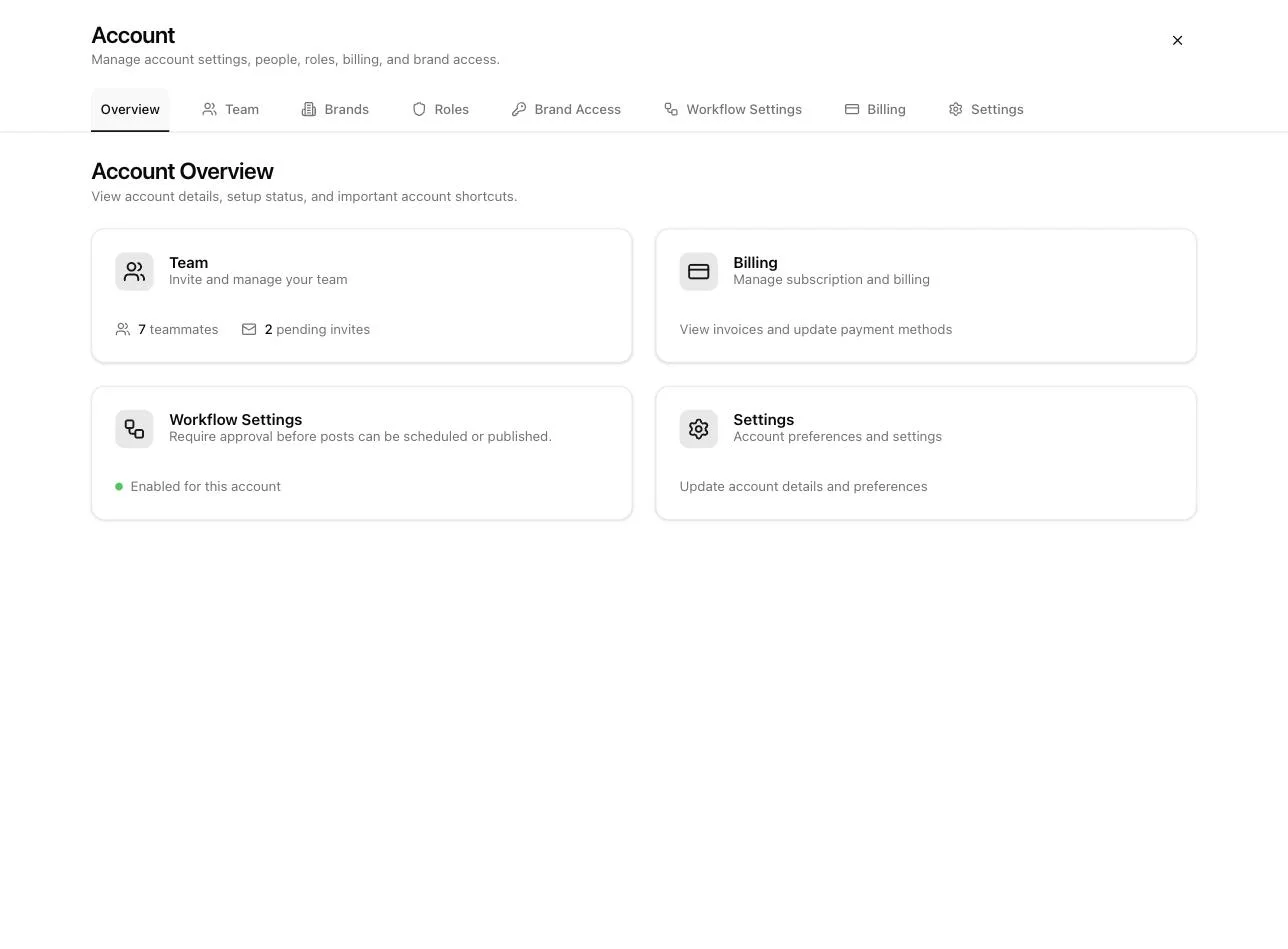Click the Settings card's gear icon
This screenshot has width=1288, height=949.
(699, 429)
